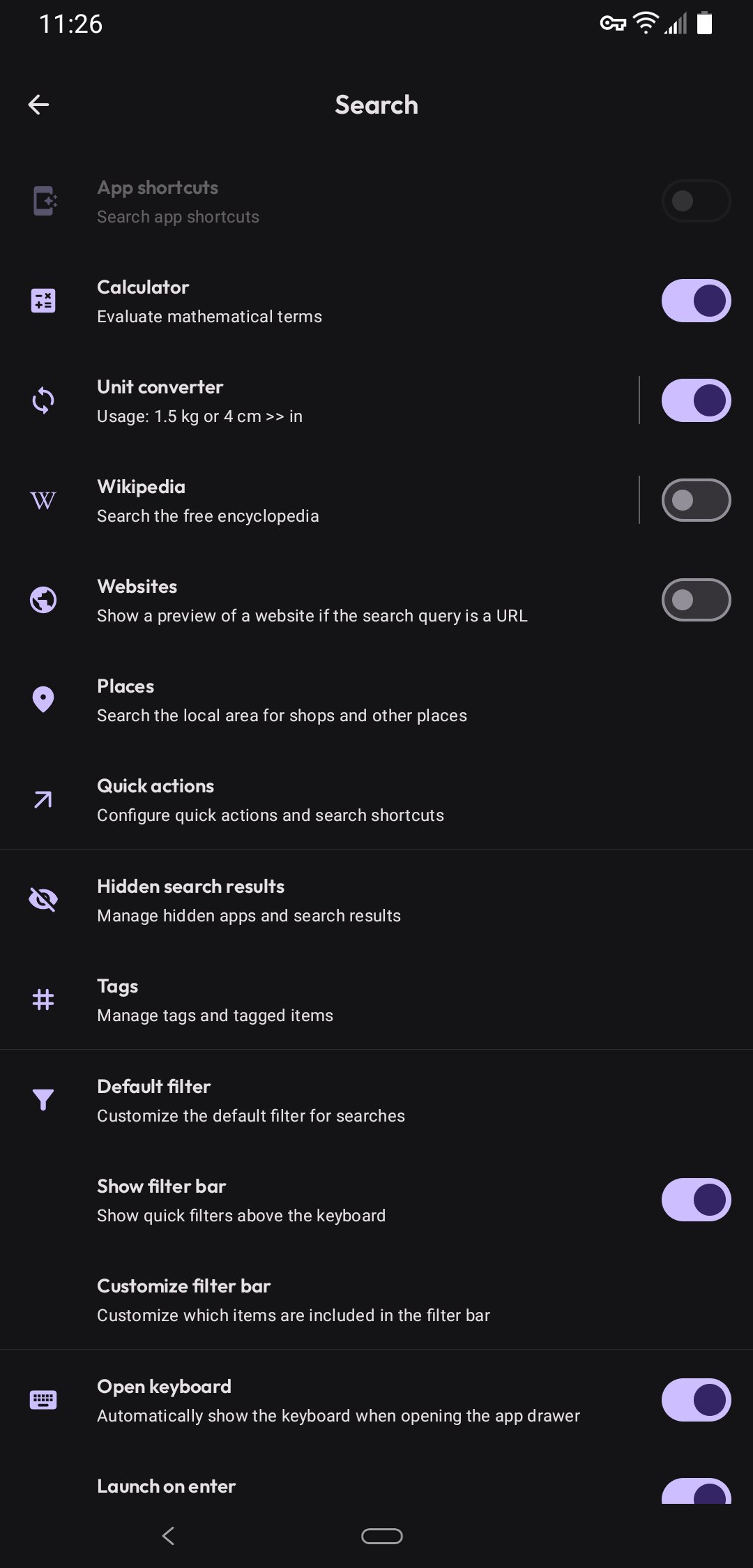Disable the Unit converter switch

point(696,400)
